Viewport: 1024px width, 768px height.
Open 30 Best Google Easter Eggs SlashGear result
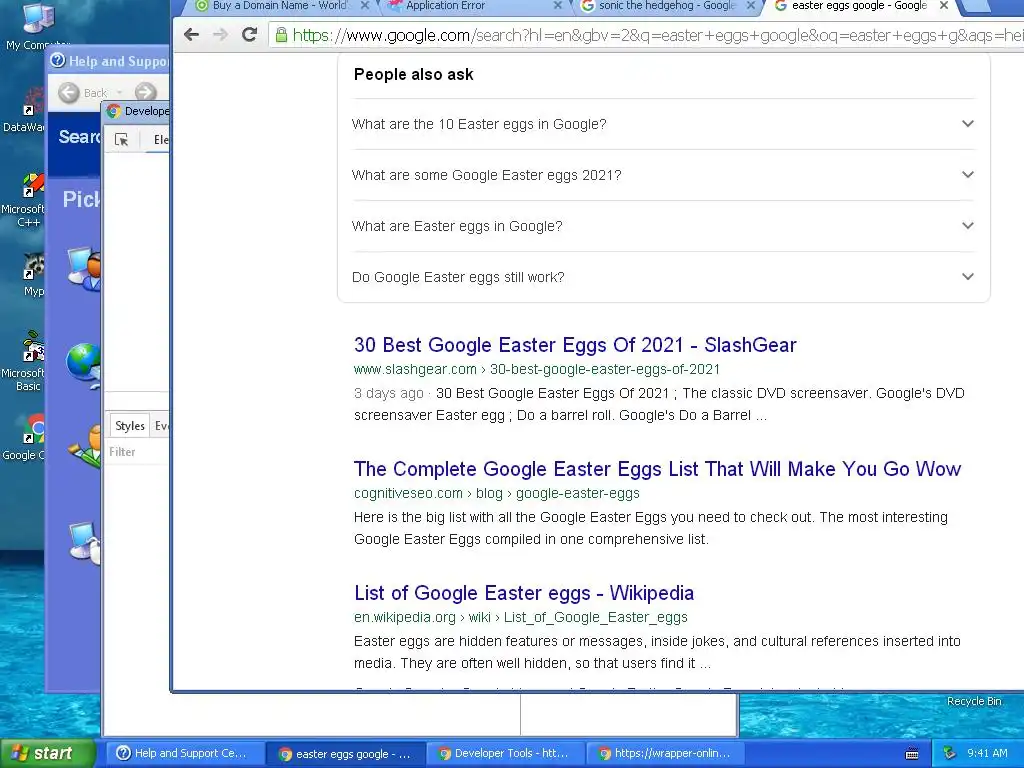tap(575, 345)
